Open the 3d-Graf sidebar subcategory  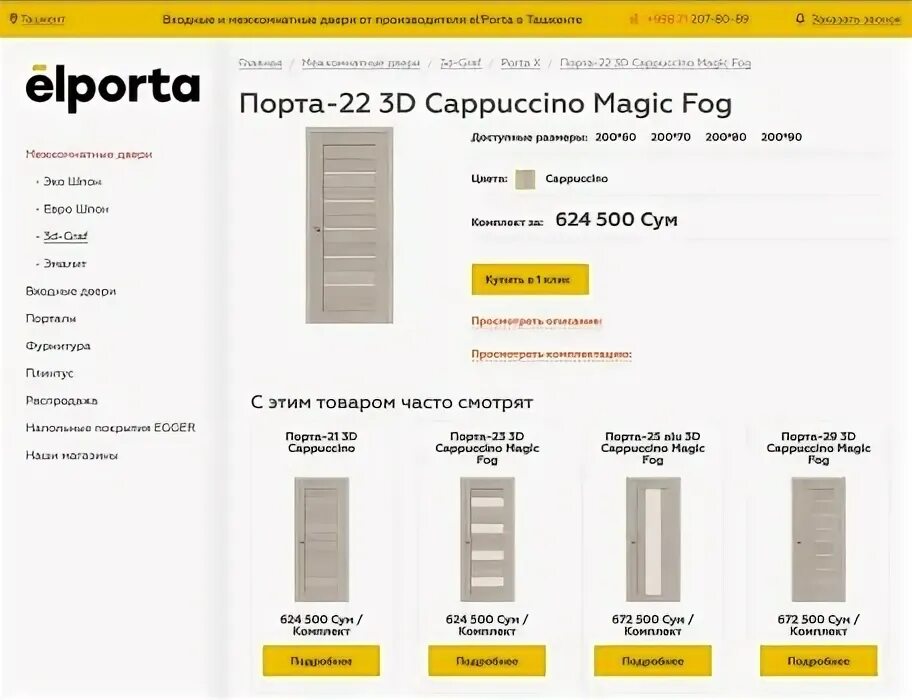[x=65, y=236]
